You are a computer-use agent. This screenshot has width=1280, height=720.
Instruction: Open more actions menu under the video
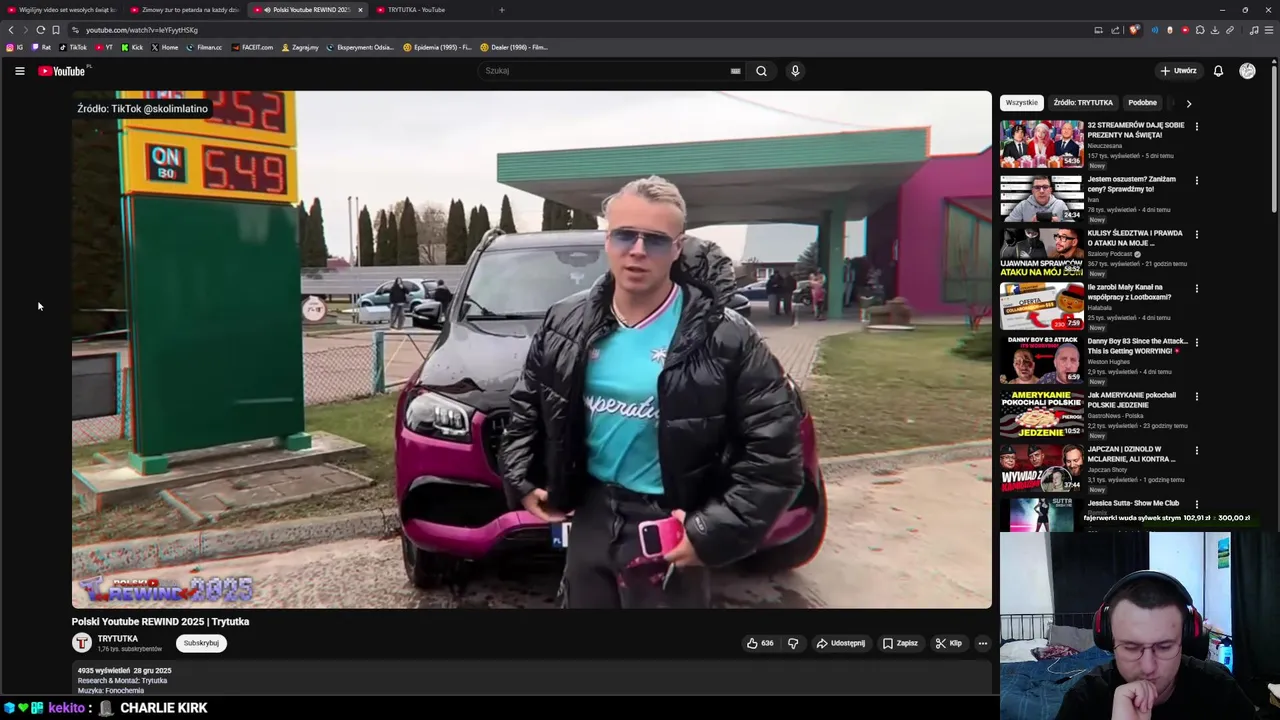(983, 643)
